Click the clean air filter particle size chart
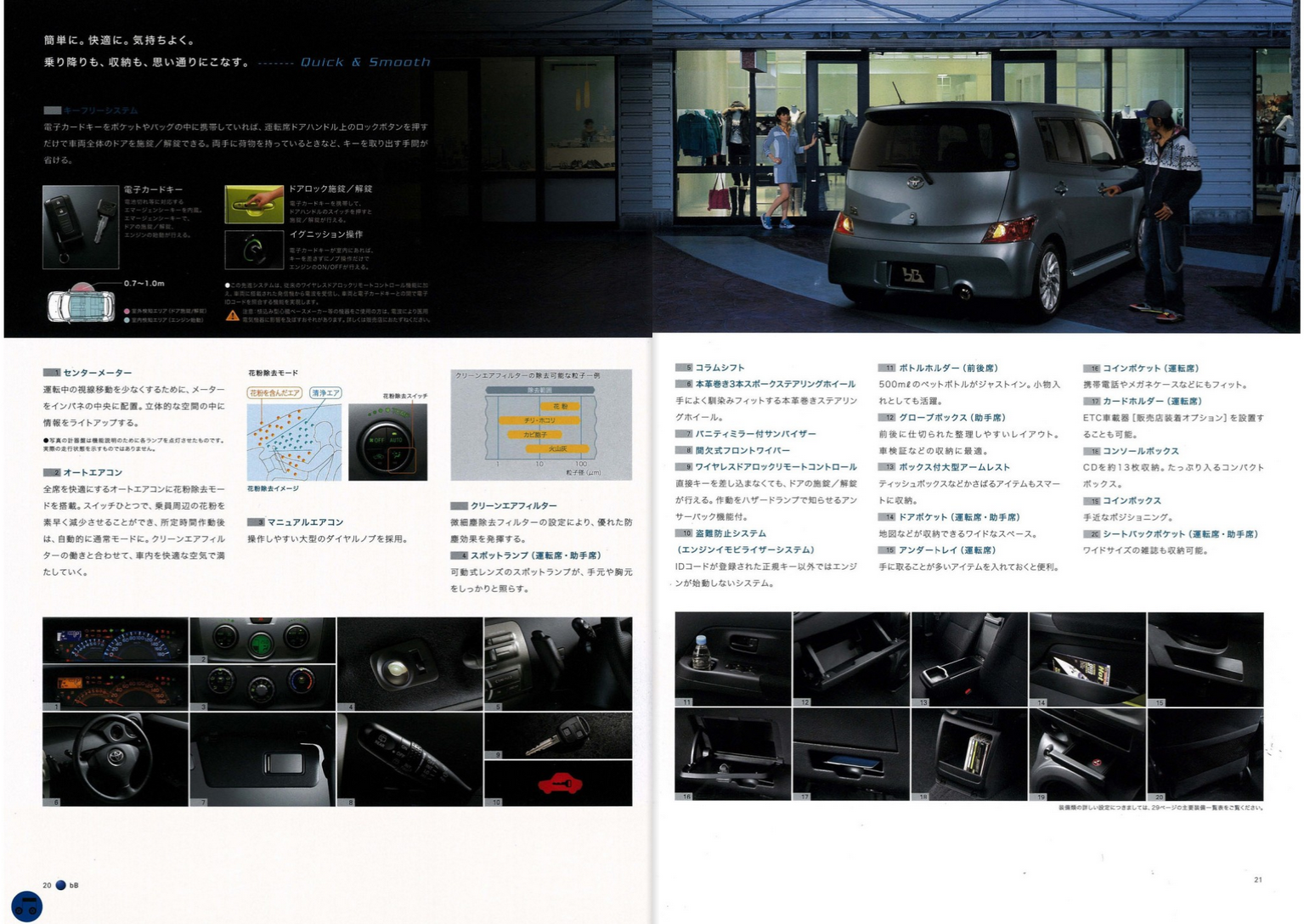This screenshot has width=1304, height=924. coord(541,425)
